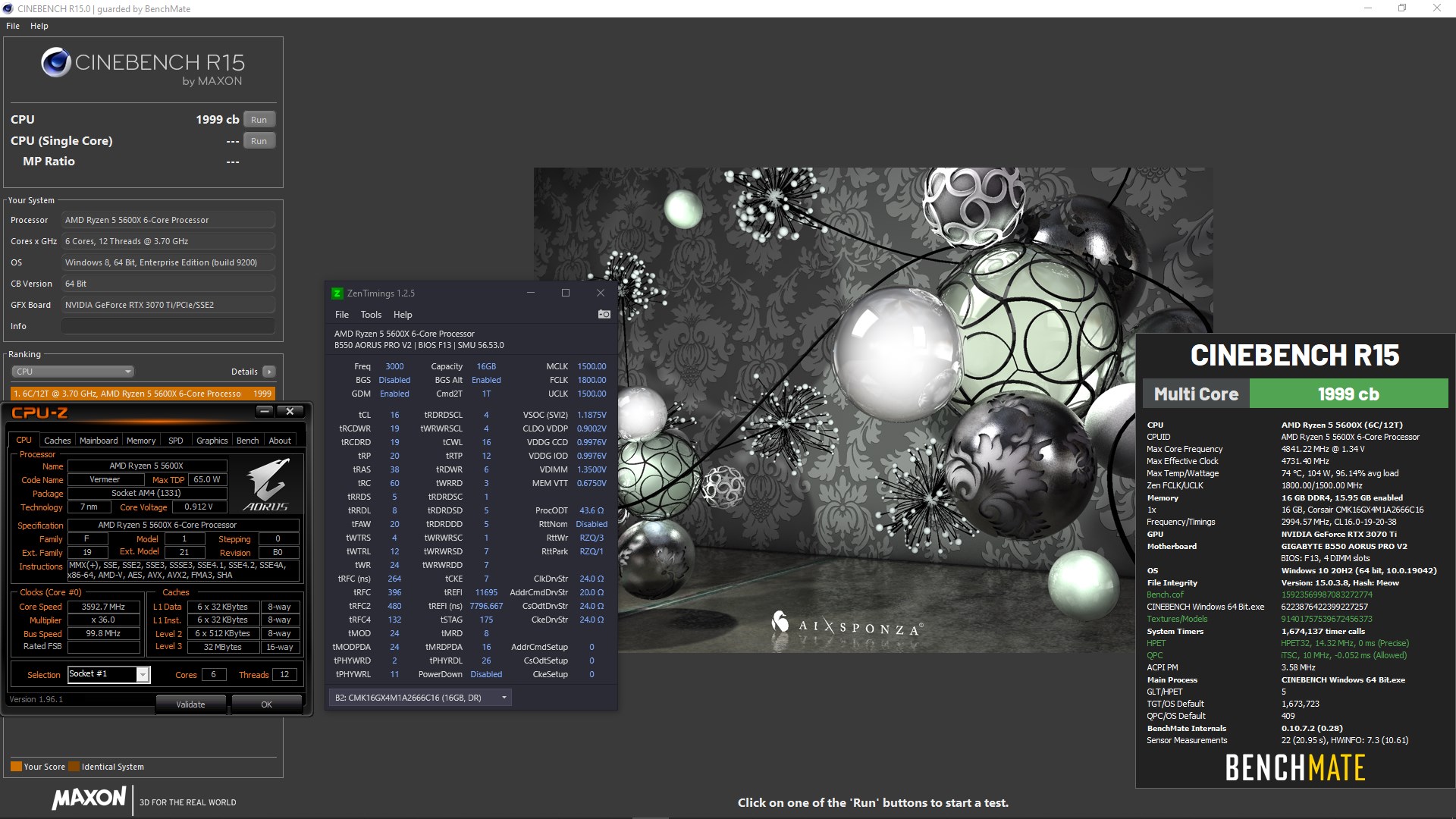Image resolution: width=1456 pixels, height=819 pixels.
Task: Switch to the Memory tab in CPU-Z
Action: tap(141, 441)
